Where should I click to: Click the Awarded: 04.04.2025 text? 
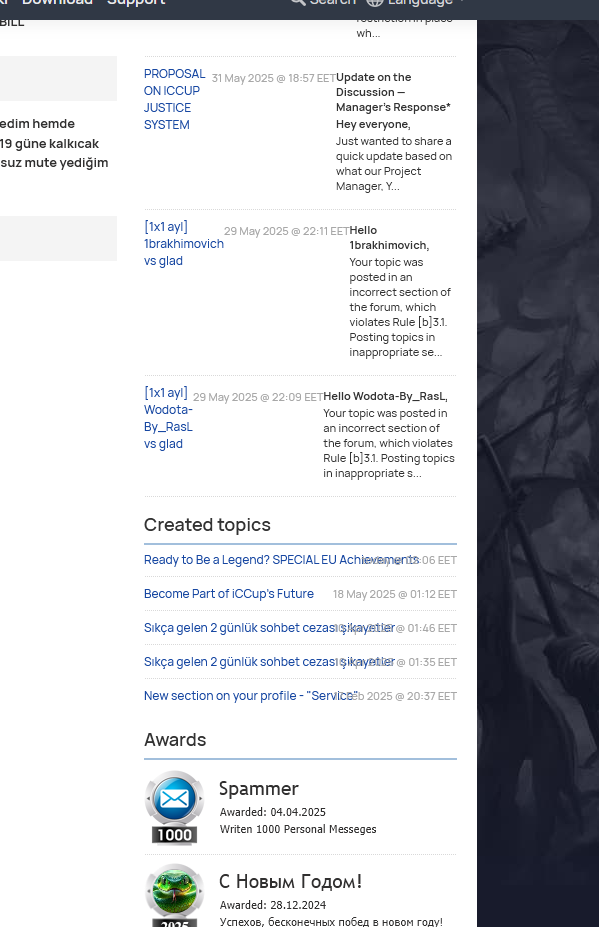(273, 812)
